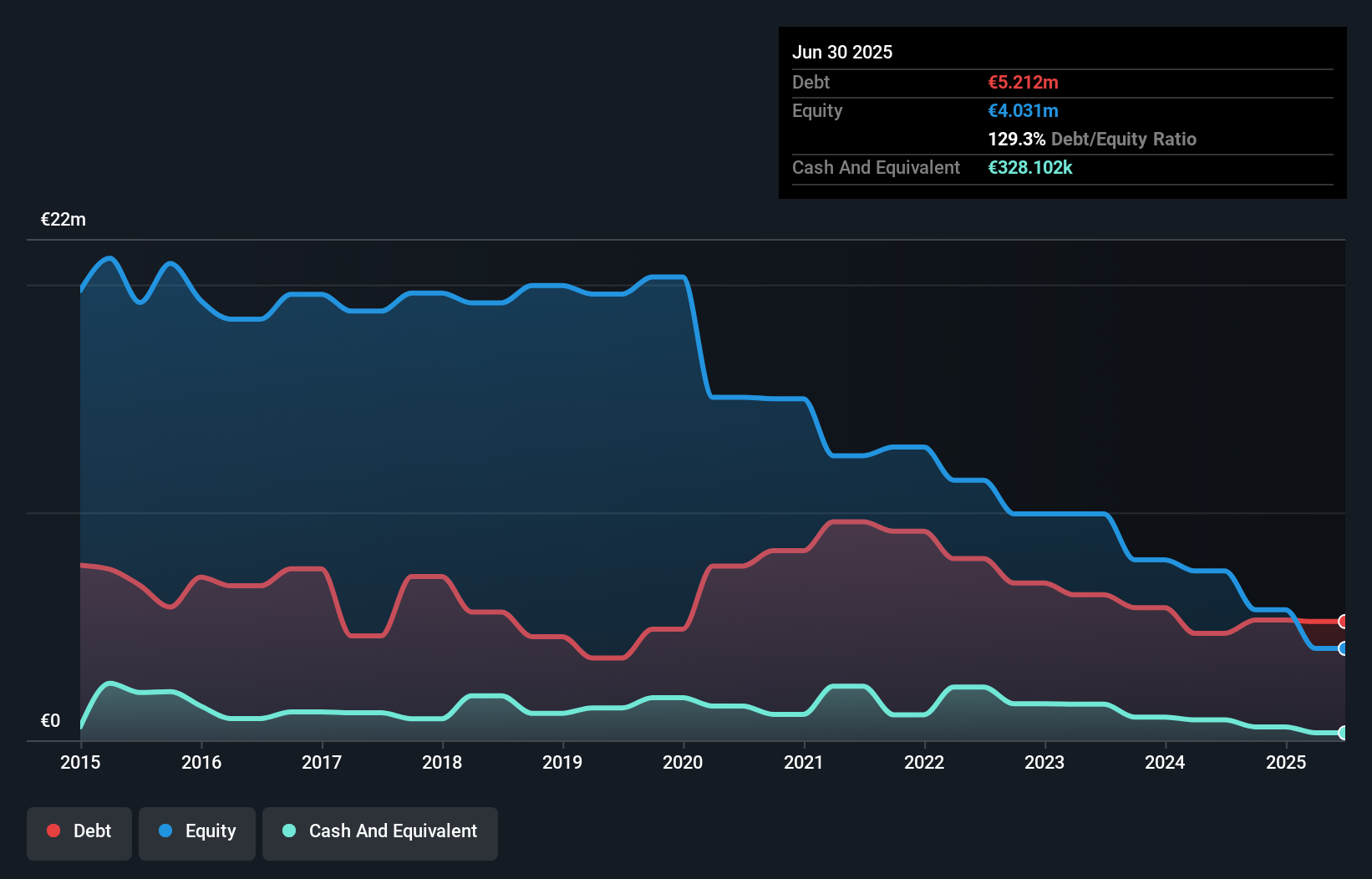Toggle the Cash And Equivalent series visibility

380,831
